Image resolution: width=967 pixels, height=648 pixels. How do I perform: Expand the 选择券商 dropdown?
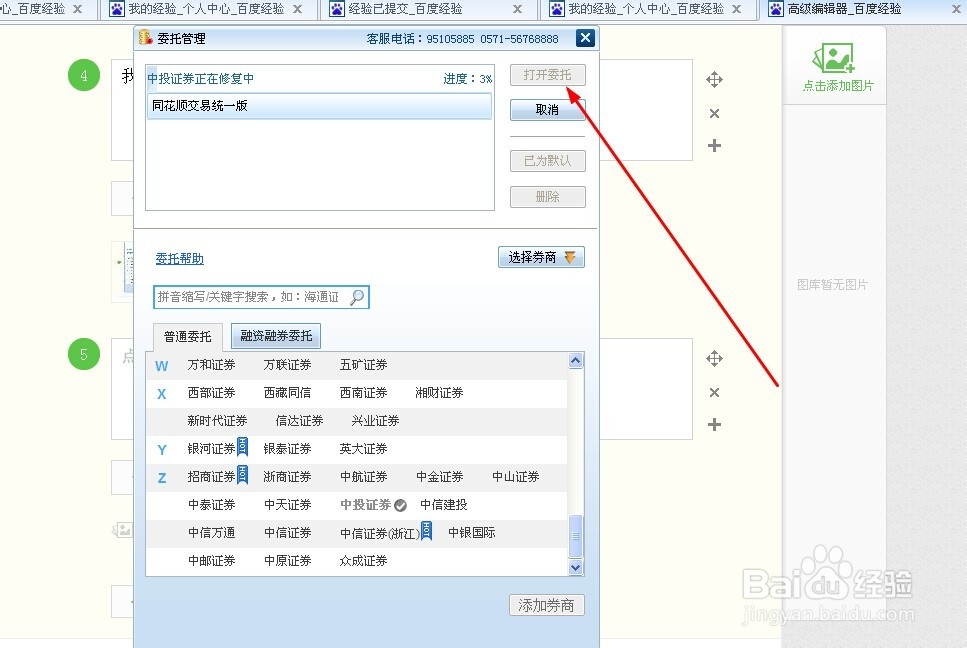point(541,257)
